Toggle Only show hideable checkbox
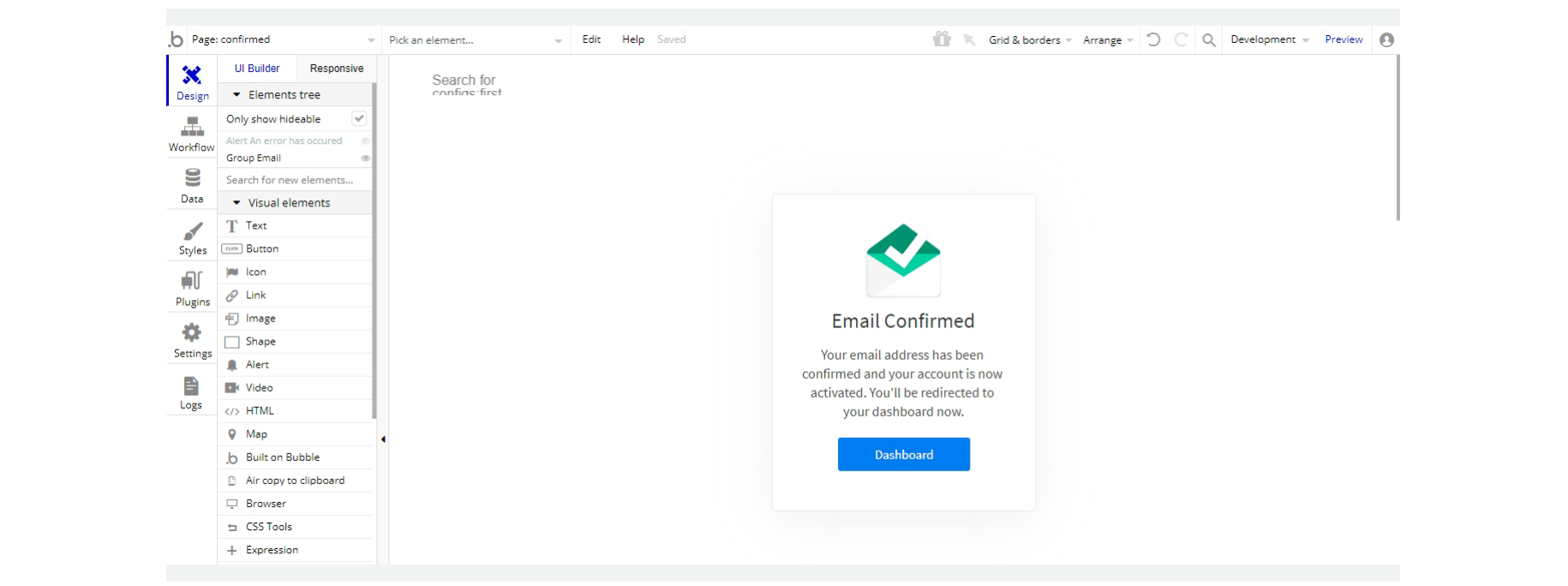Image resolution: width=1568 pixels, height=586 pixels. point(359,118)
